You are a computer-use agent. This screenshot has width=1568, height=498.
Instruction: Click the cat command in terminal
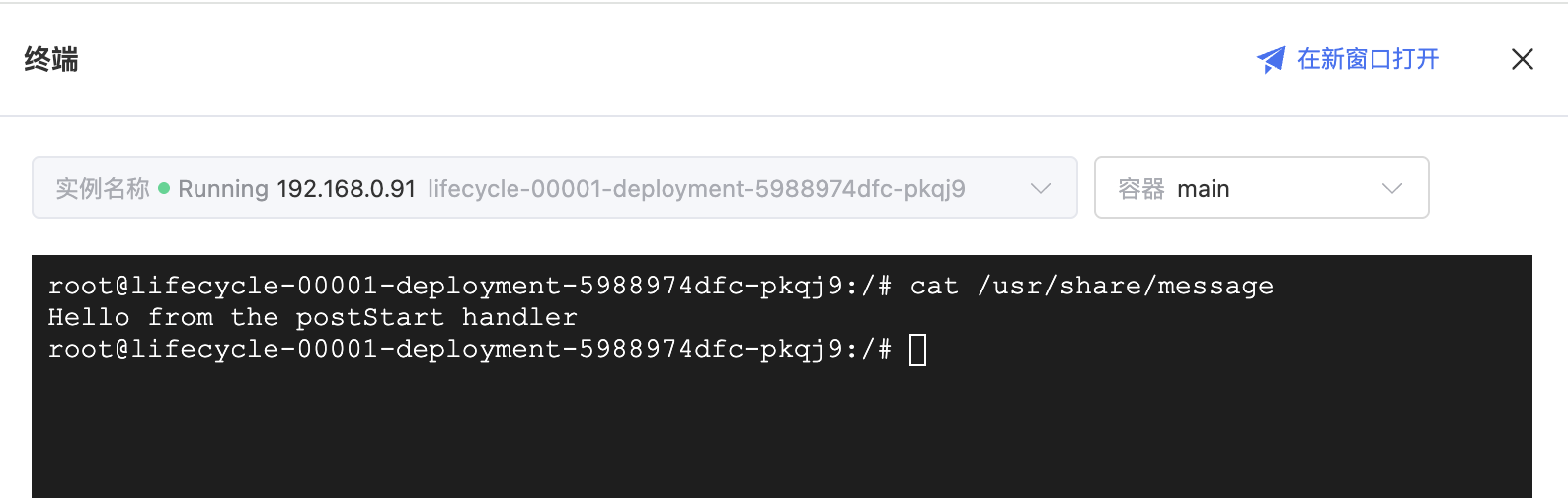point(933,287)
